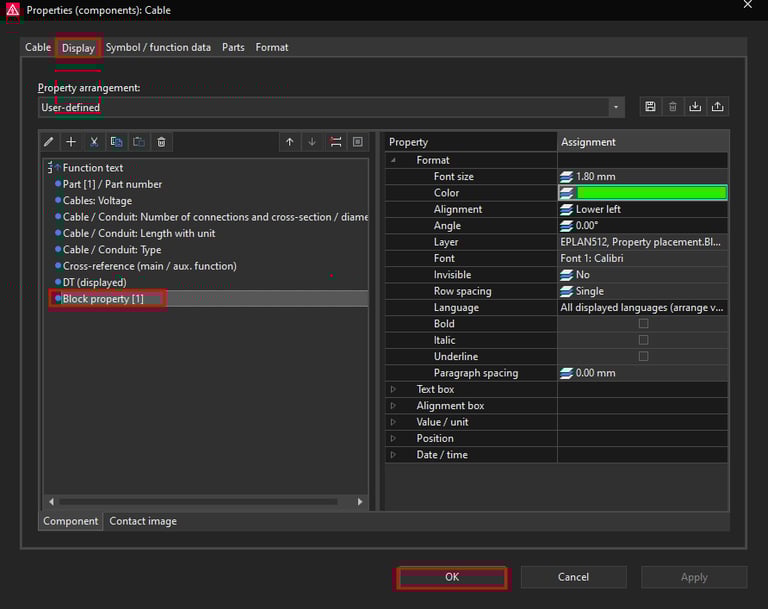Screen dimensions: 768x609
Task: Open the Contact image tab
Action: point(143,521)
